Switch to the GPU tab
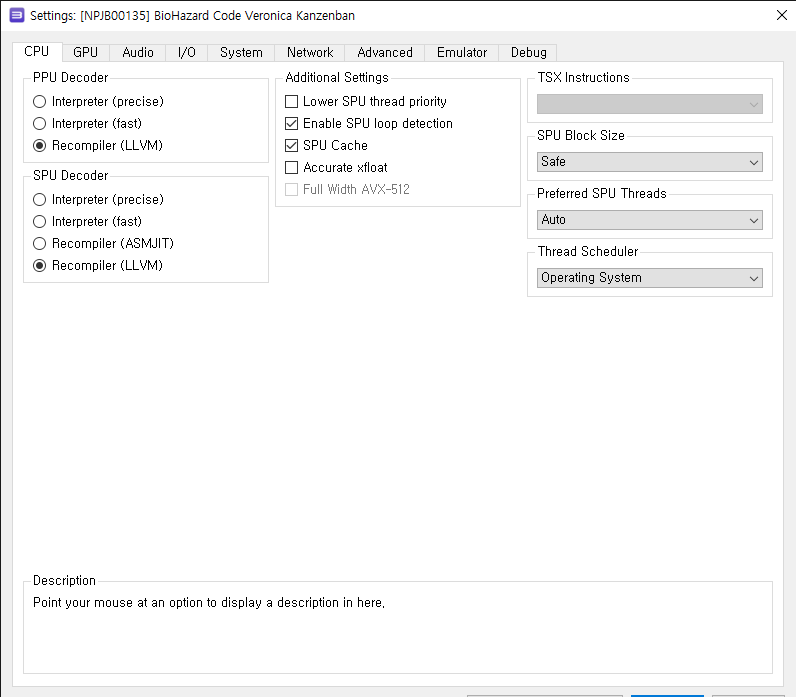This screenshot has width=796, height=697. point(85,52)
